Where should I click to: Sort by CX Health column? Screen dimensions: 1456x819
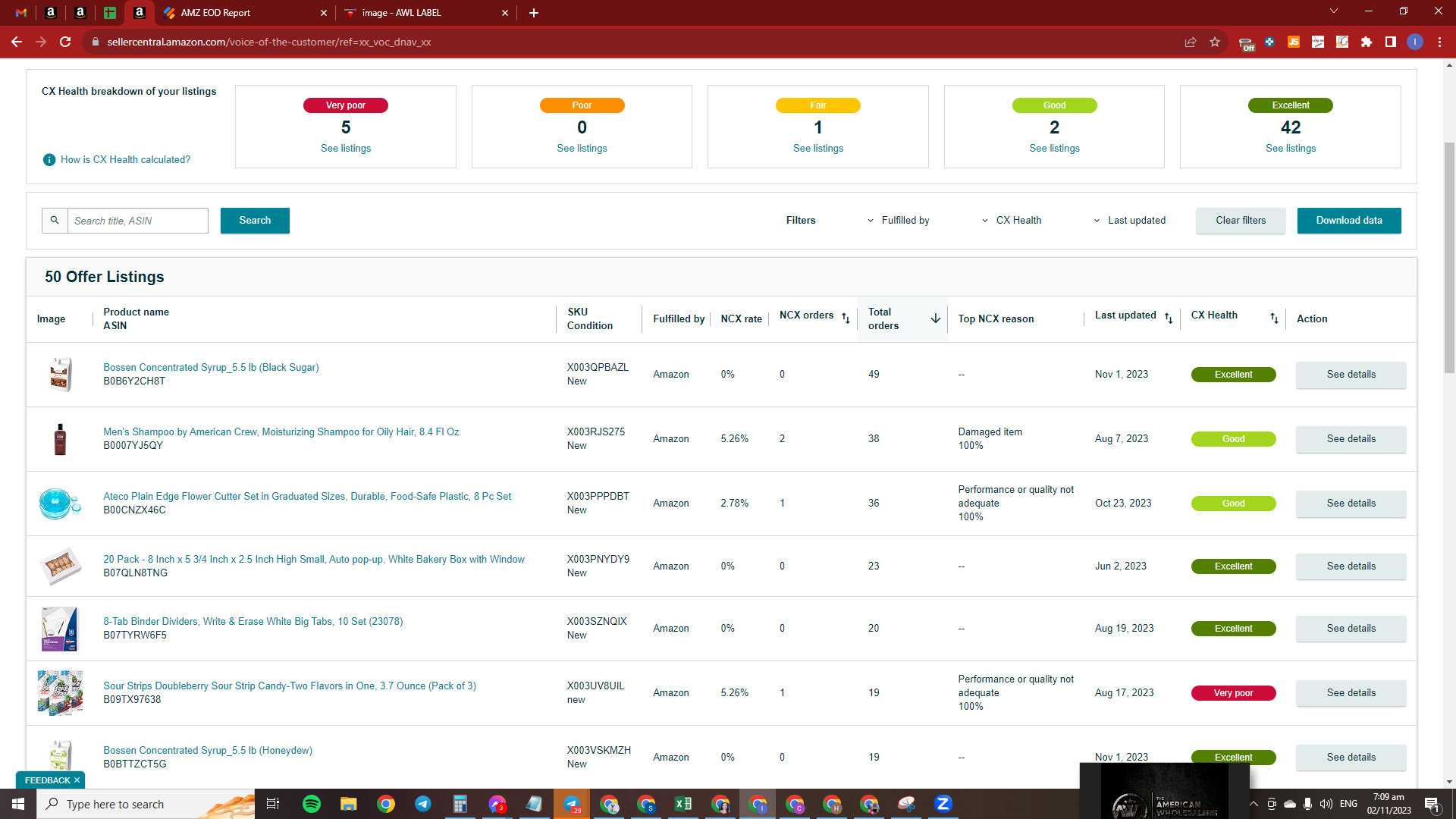pyautogui.click(x=1274, y=318)
